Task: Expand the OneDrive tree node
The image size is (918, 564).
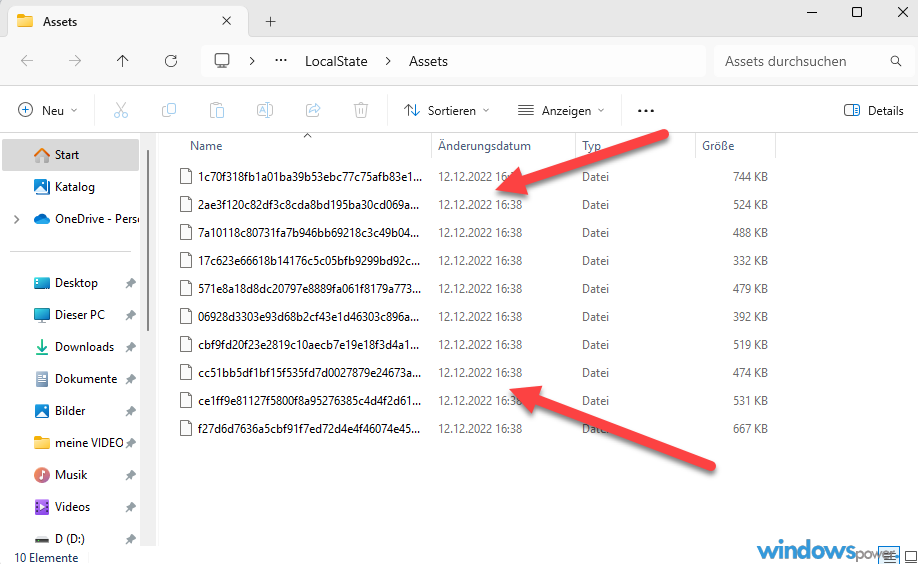Action: [x=16, y=219]
